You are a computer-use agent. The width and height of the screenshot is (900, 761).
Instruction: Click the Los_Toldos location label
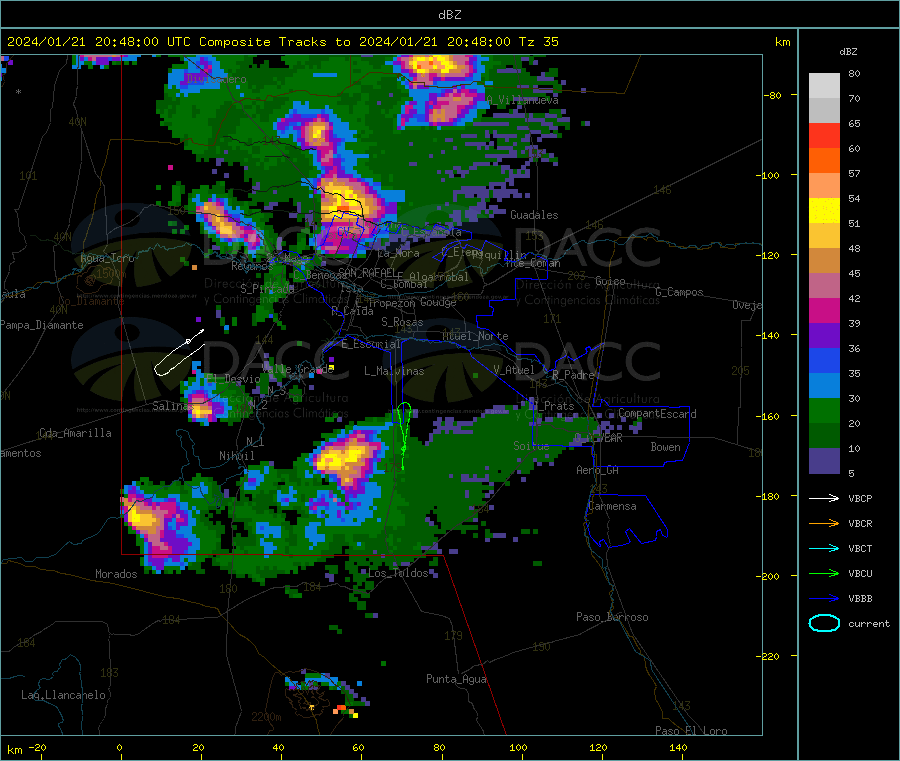pos(398,573)
